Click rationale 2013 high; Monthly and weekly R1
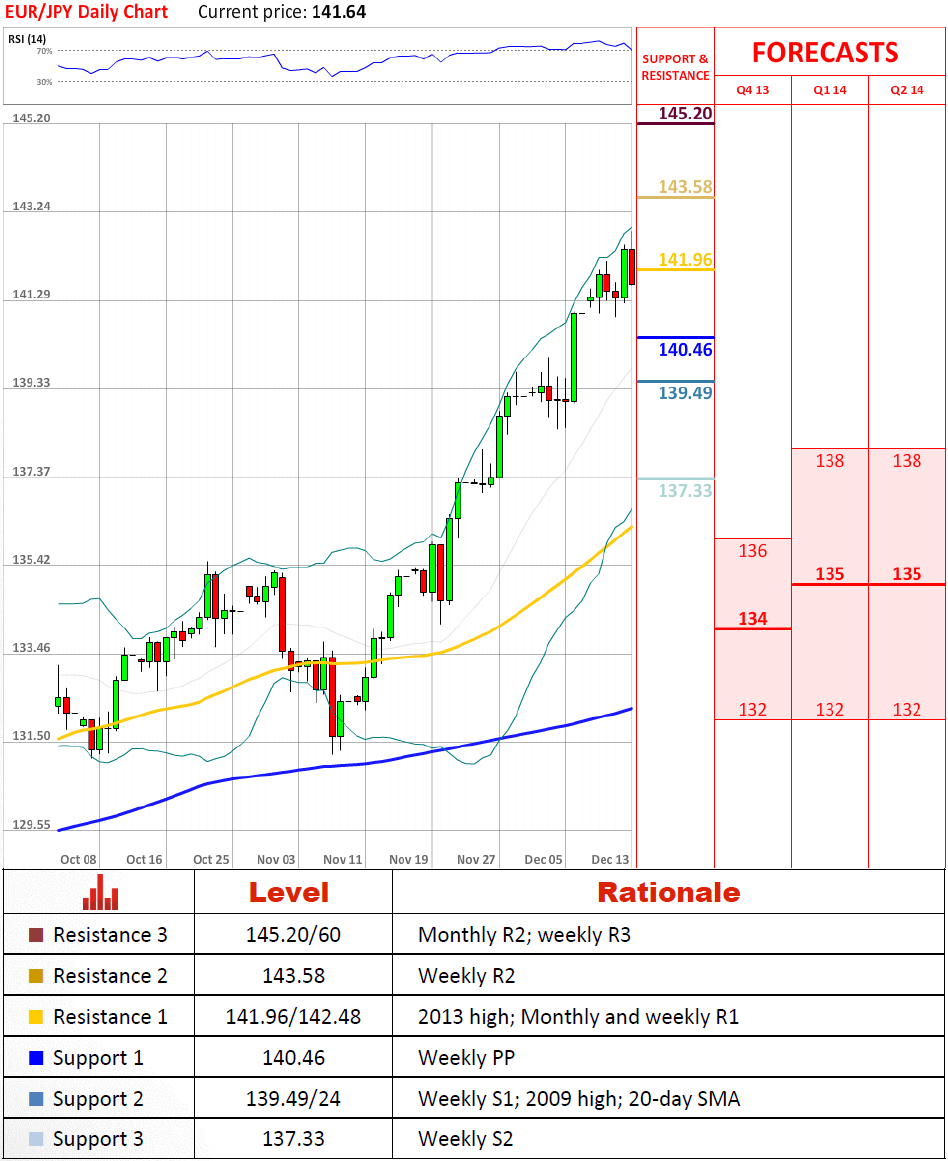This screenshot has height=1161, width=948. coord(578,1017)
